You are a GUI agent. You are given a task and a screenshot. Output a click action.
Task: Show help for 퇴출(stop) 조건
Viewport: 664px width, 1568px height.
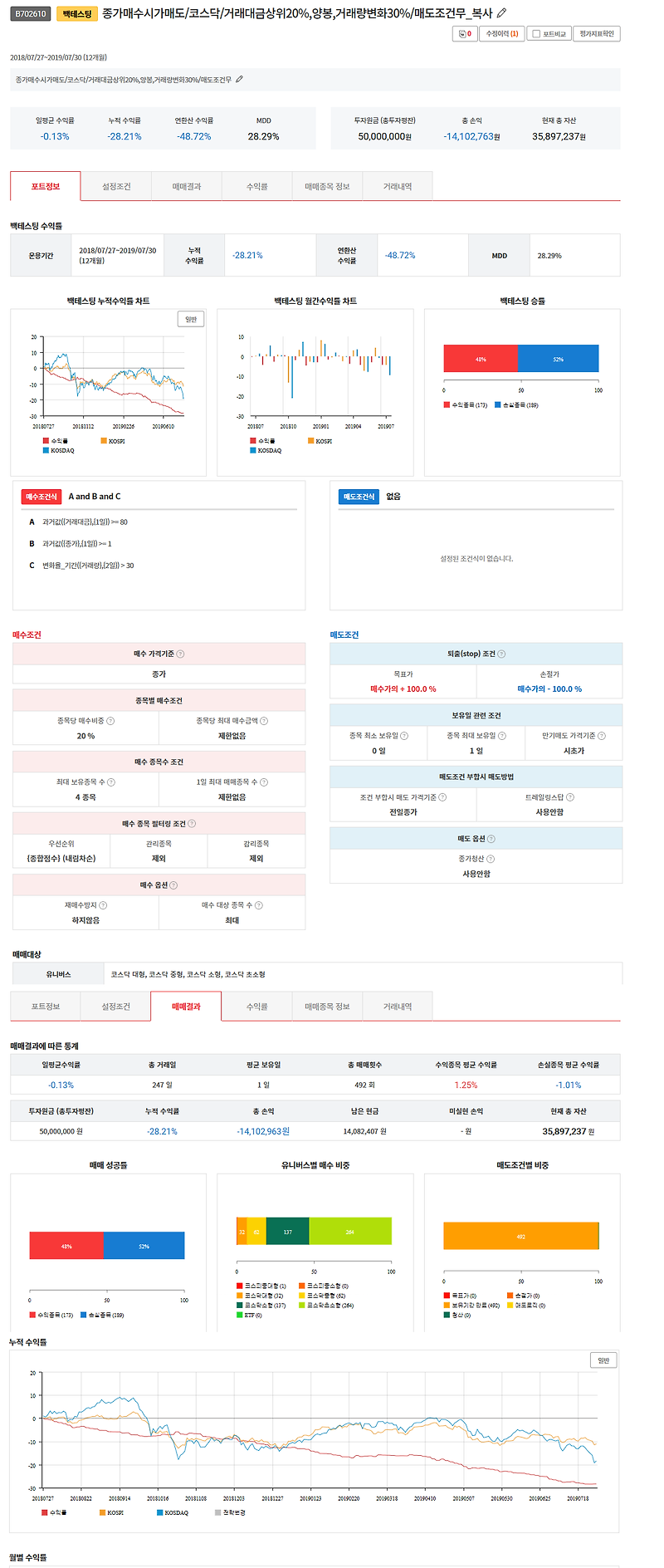[501, 654]
